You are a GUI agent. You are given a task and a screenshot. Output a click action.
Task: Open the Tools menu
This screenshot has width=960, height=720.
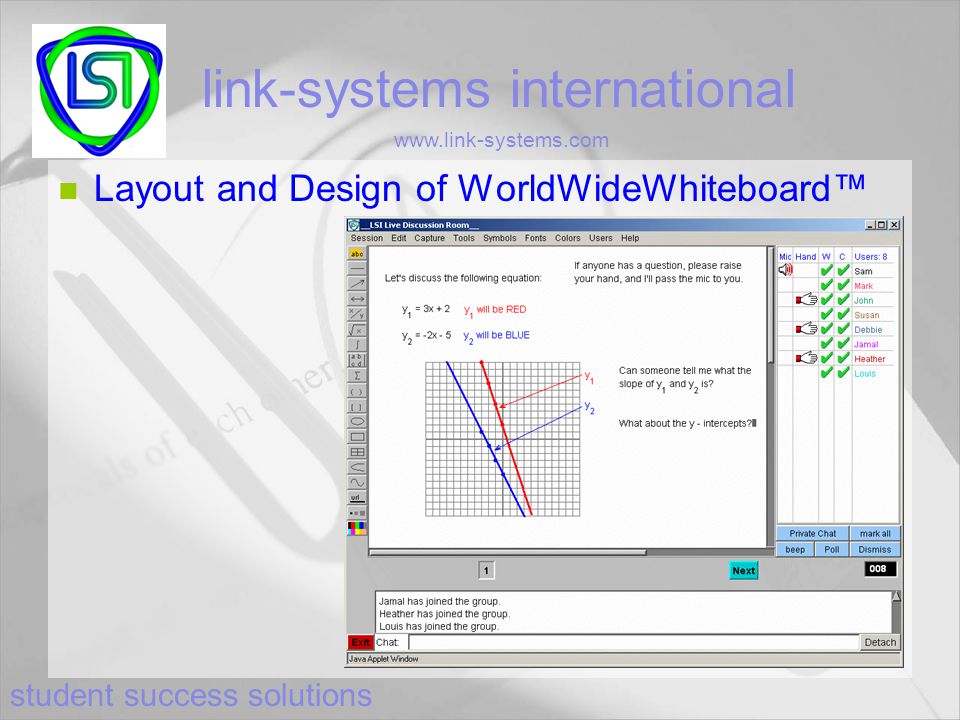[463, 238]
